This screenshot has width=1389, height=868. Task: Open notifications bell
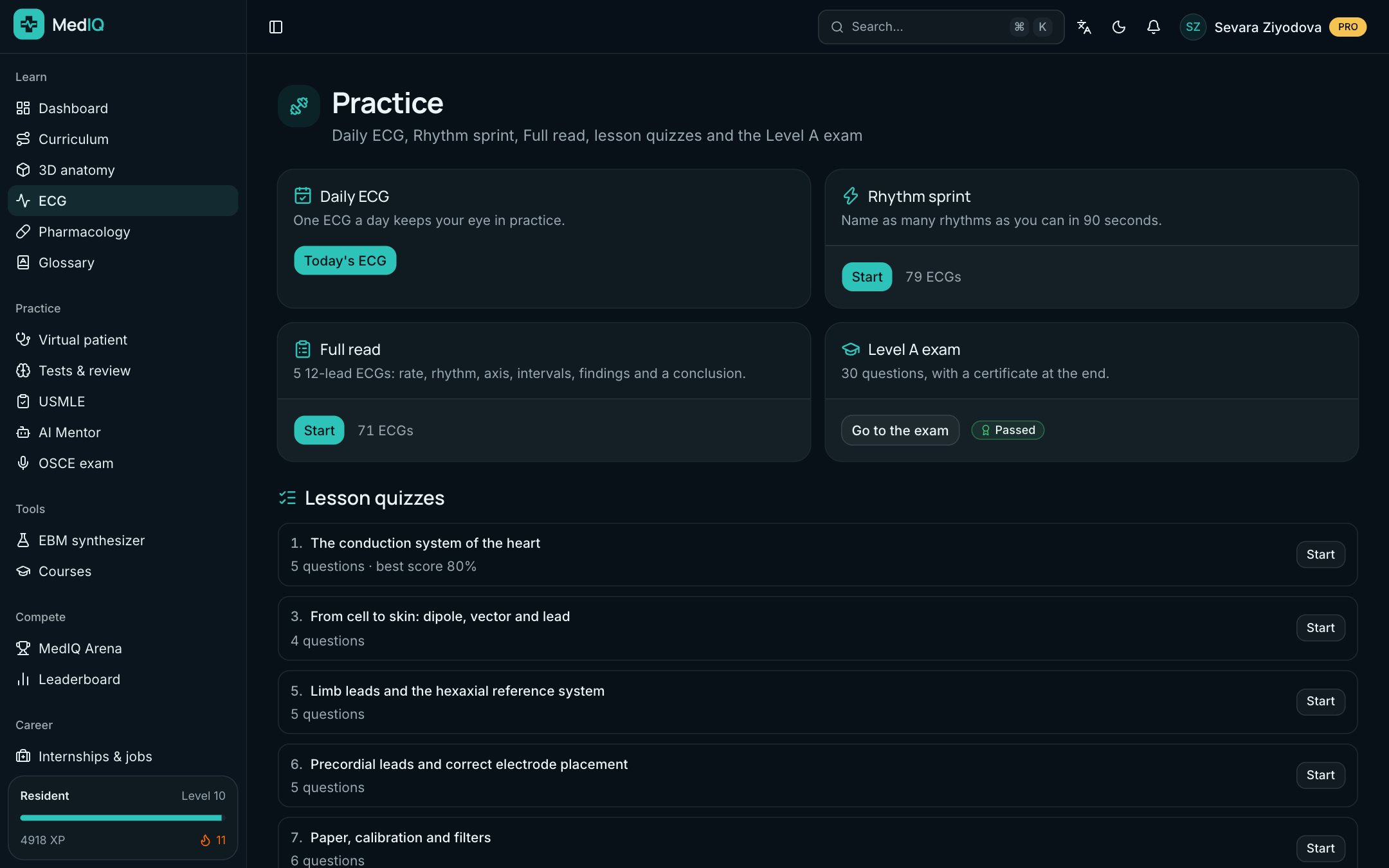[x=1154, y=27]
